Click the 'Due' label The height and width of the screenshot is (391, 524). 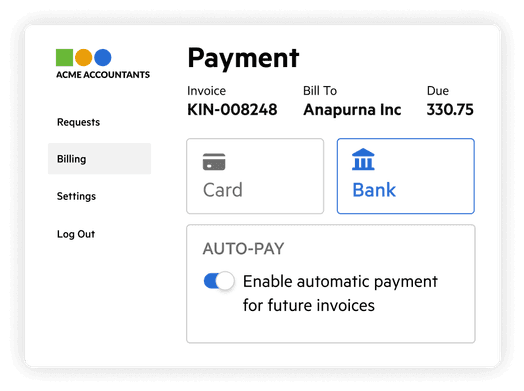(x=438, y=91)
